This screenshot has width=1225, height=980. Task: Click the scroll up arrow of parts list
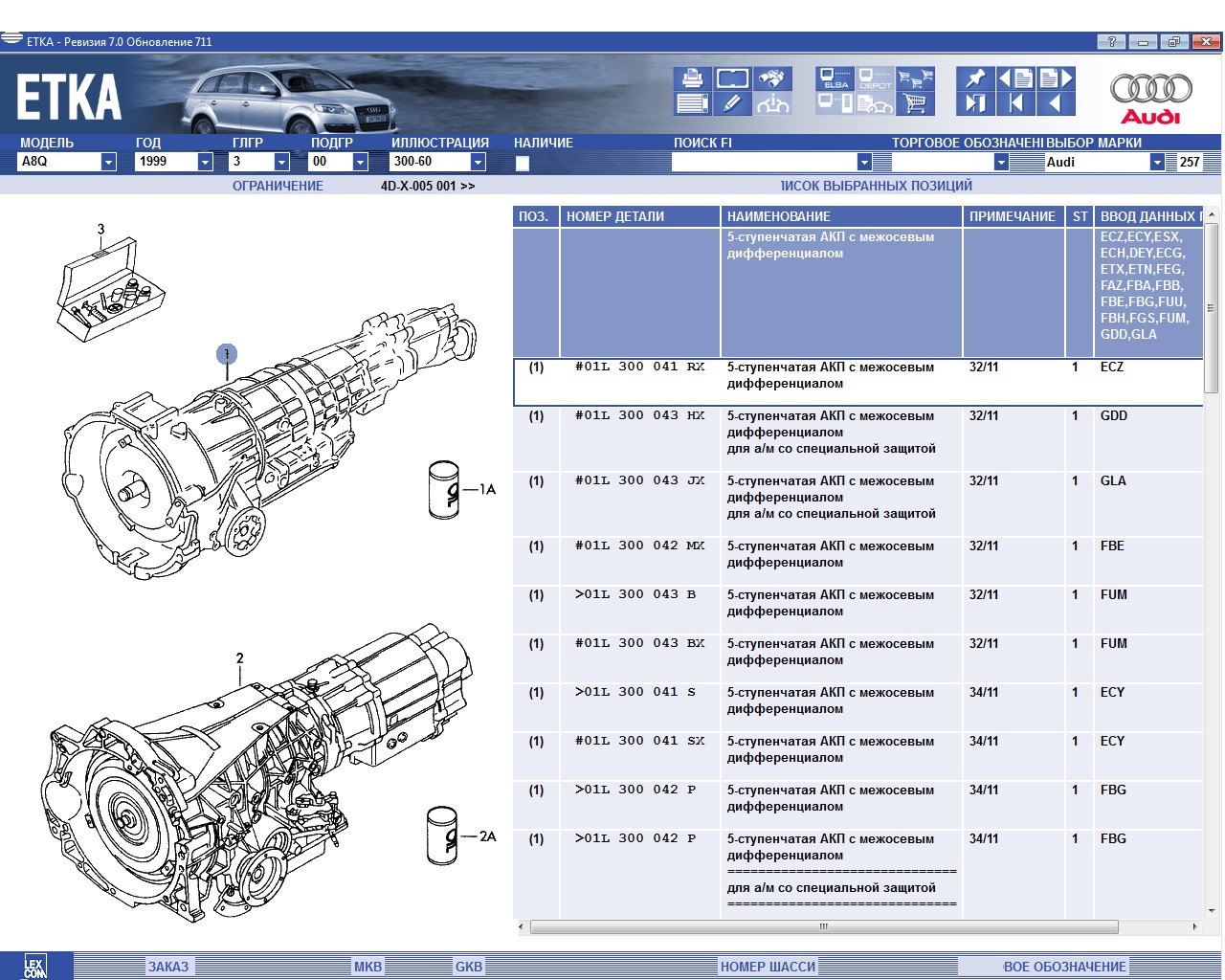1213,214
